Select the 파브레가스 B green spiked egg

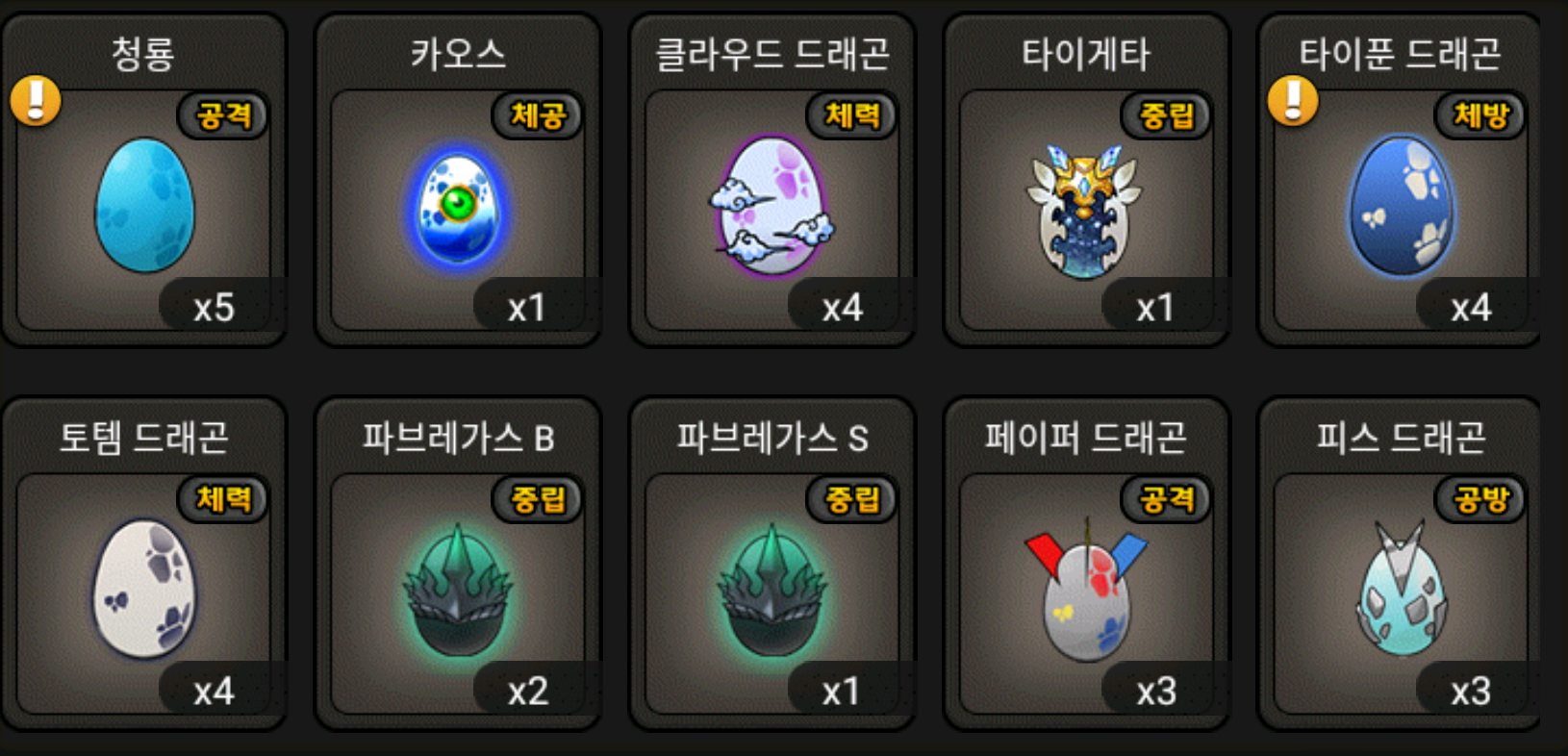[x=458, y=591]
